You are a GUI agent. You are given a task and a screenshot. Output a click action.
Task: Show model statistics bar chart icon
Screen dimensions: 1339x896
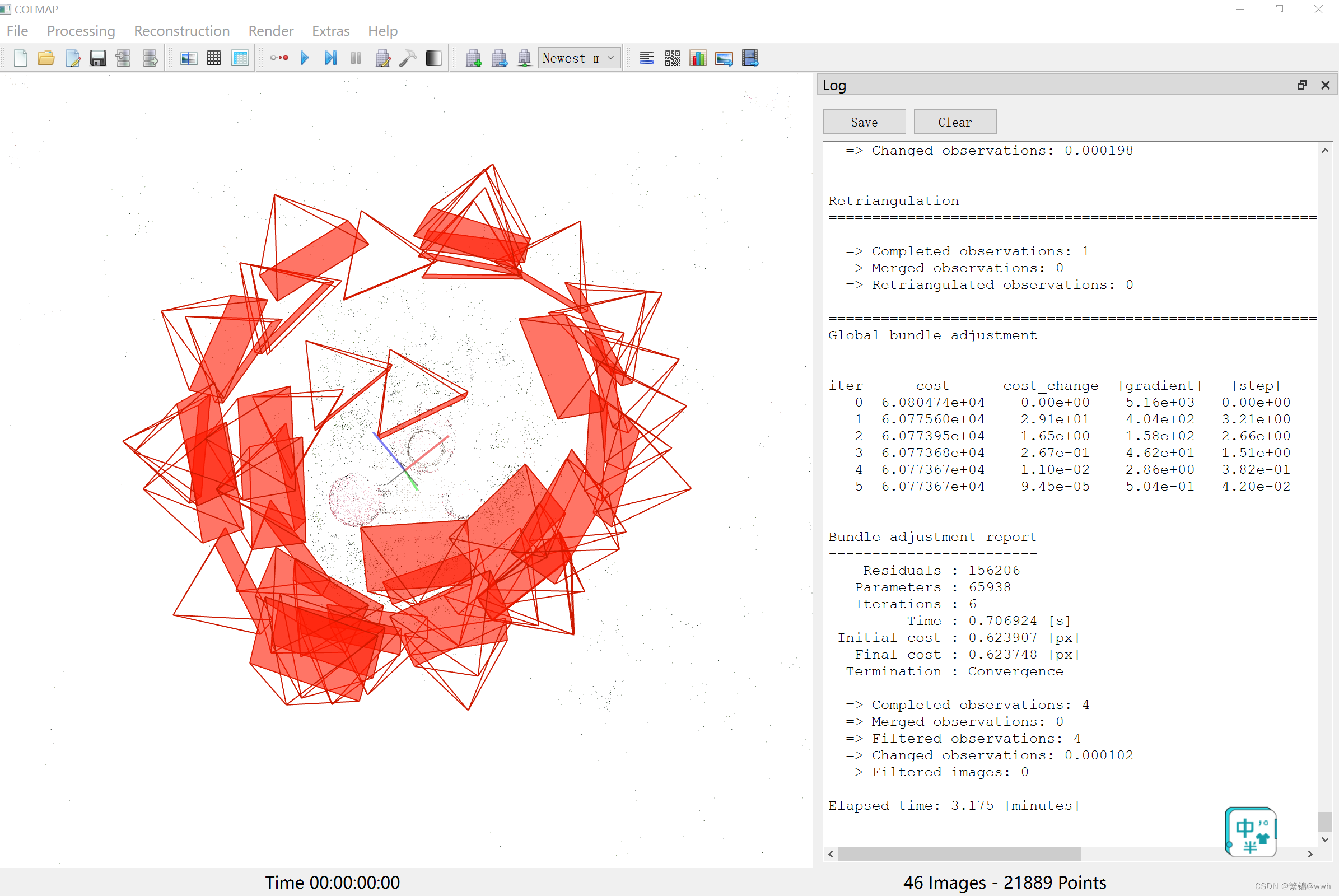point(698,58)
